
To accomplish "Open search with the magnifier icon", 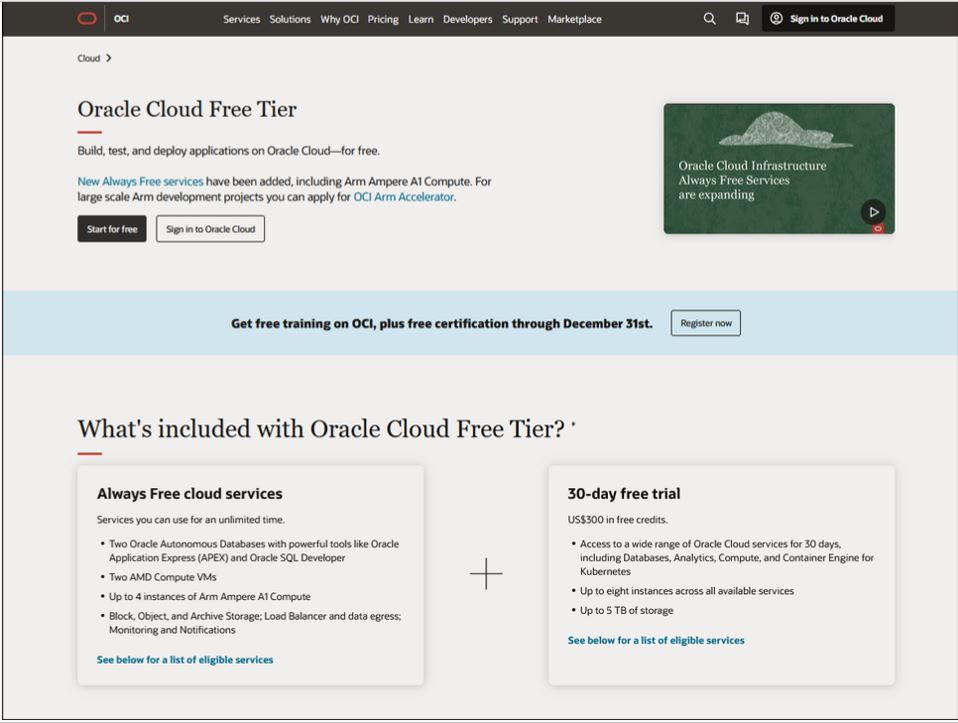I will pos(708,18).
